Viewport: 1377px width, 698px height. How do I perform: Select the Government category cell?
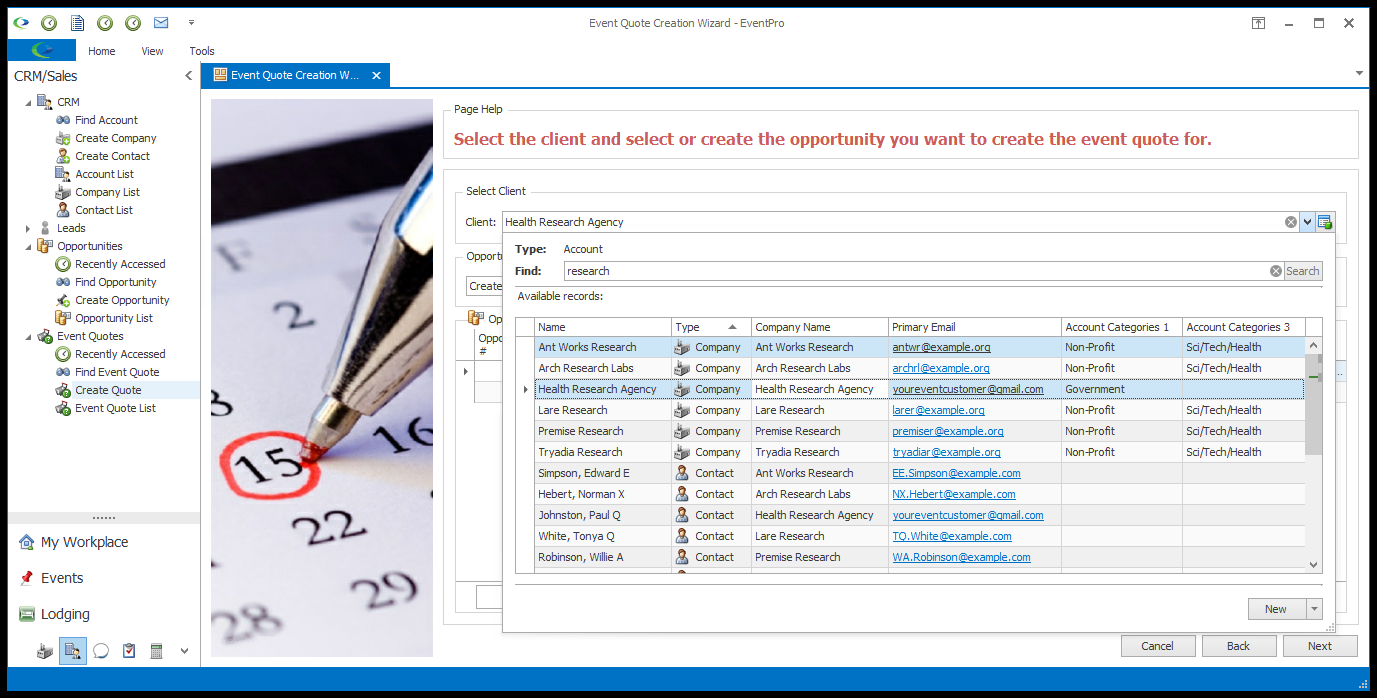(1121, 389)
